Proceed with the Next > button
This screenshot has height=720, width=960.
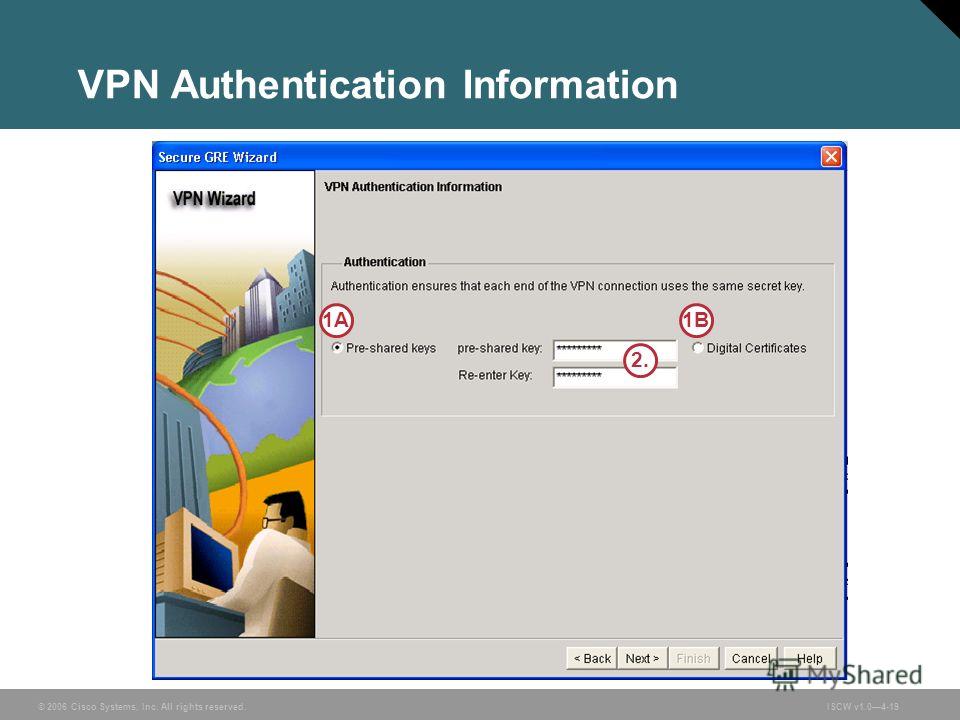click(x=642, y=658)
